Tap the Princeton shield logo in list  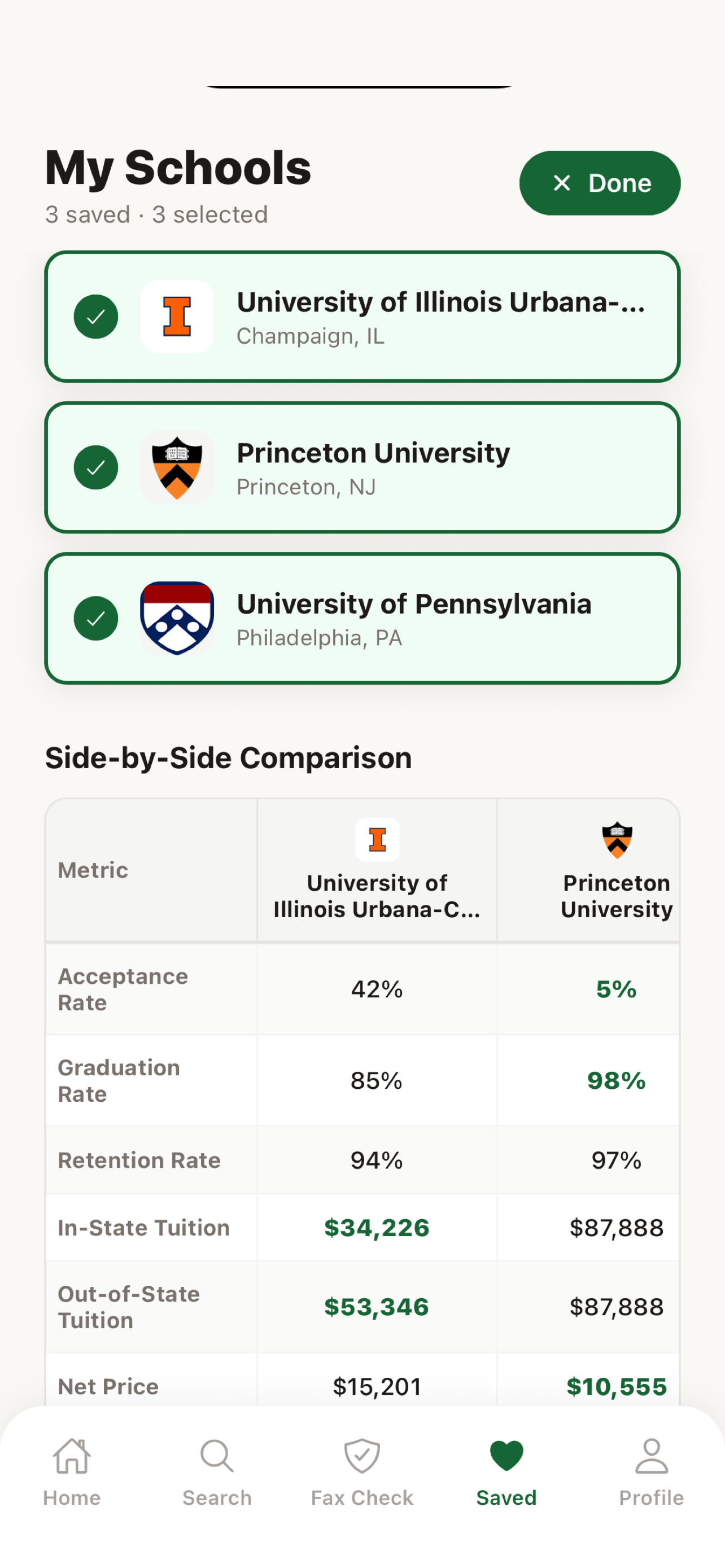pos(177,467)
